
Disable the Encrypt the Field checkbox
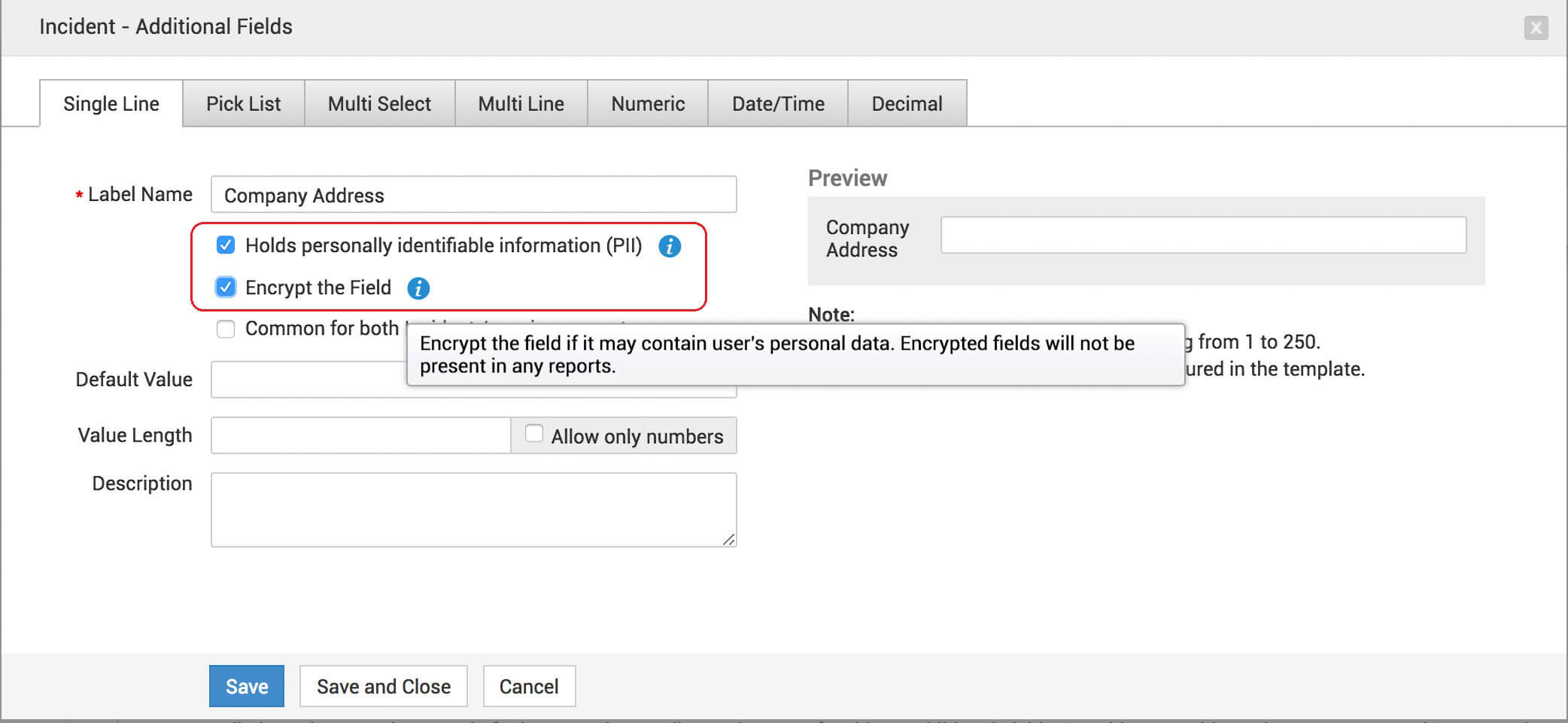tap(226, 287)
